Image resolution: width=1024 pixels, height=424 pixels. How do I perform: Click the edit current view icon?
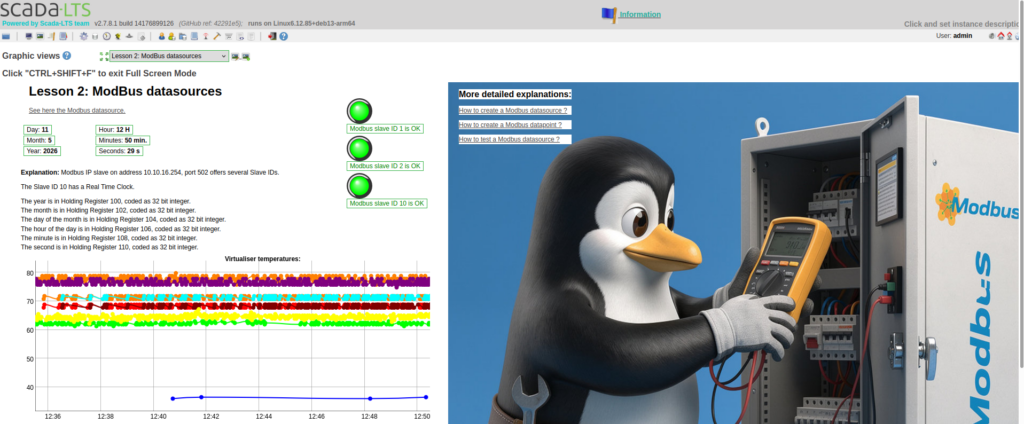(234, 57)
